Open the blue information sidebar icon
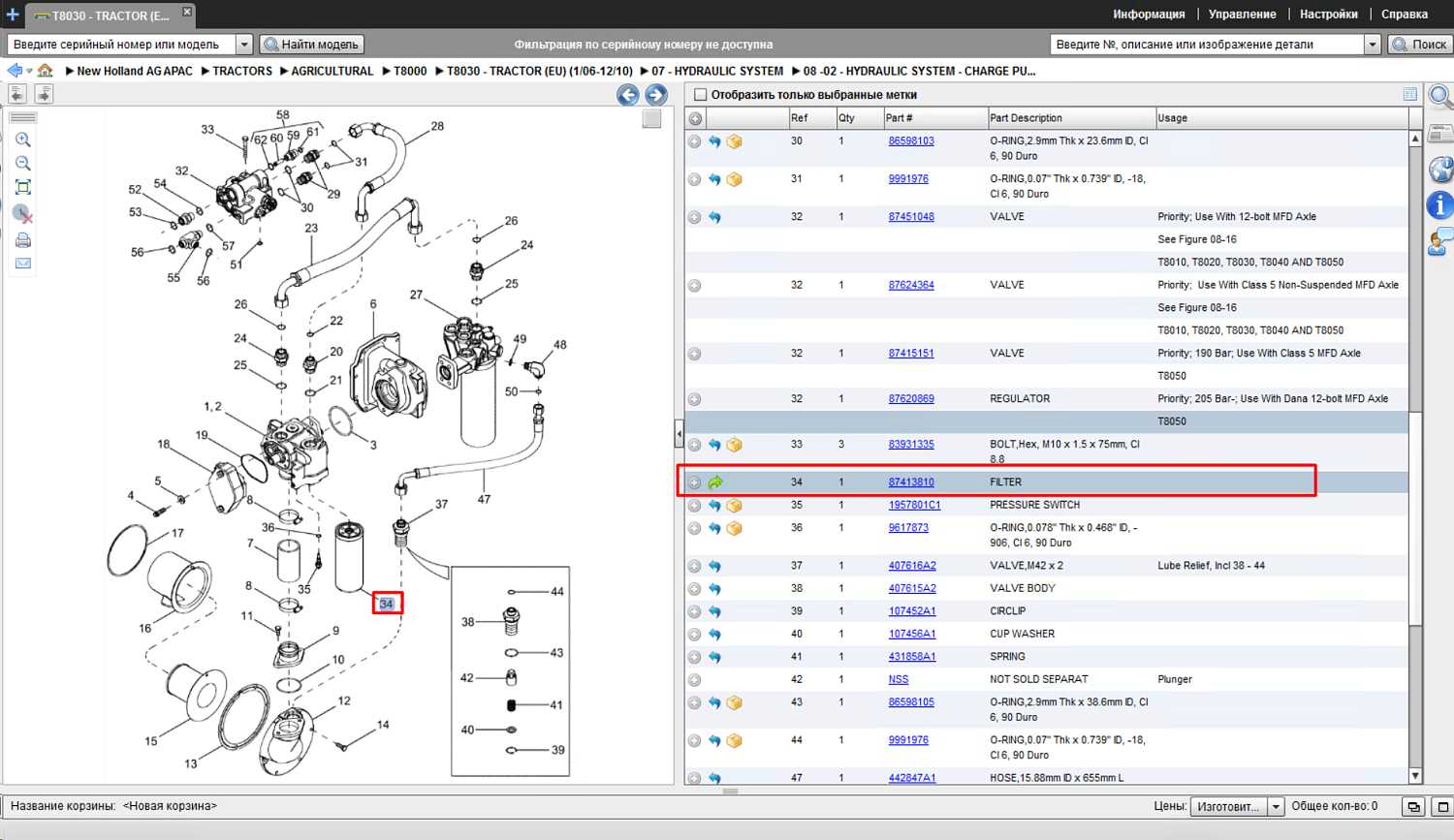 coord(1440,205)
